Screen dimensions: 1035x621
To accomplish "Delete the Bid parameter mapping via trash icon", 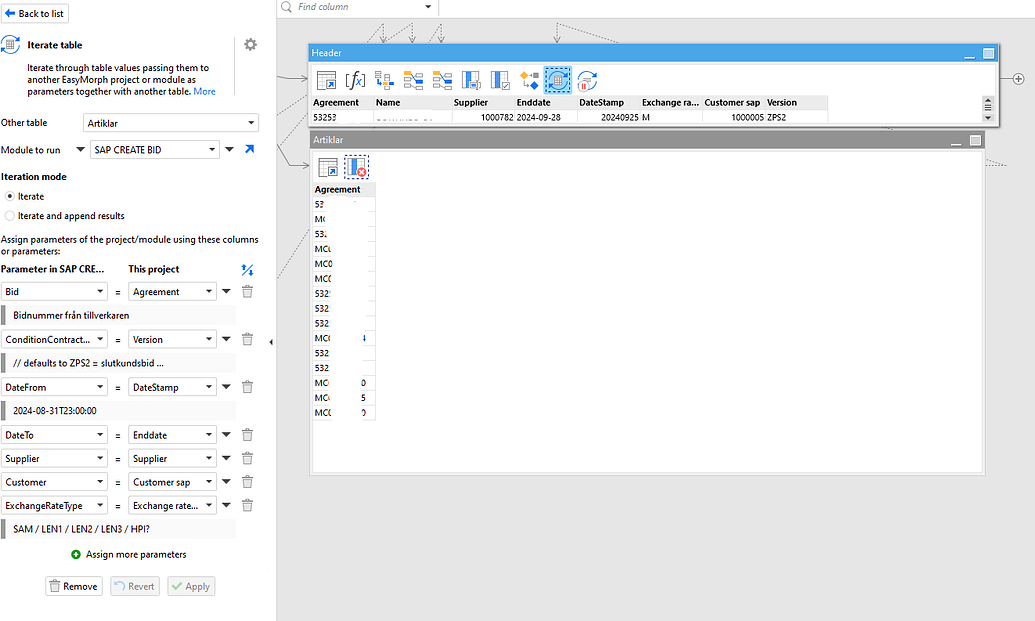I will click(x=247, y=291).
